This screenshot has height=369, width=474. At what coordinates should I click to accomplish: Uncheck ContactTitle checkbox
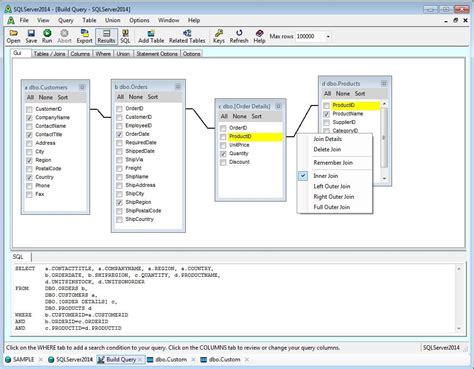coord(29,135)
